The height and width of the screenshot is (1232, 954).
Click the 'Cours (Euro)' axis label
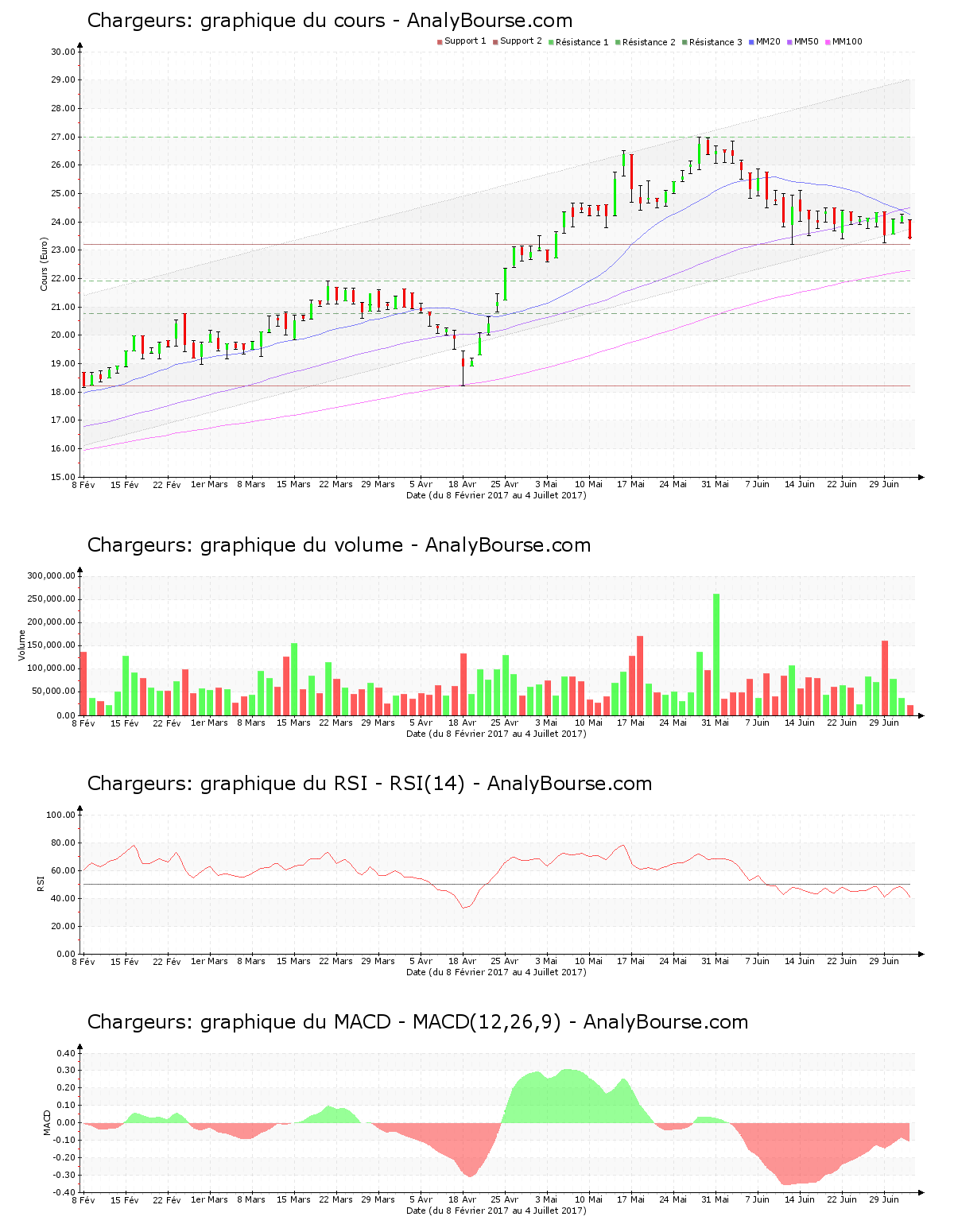point(45,264)
